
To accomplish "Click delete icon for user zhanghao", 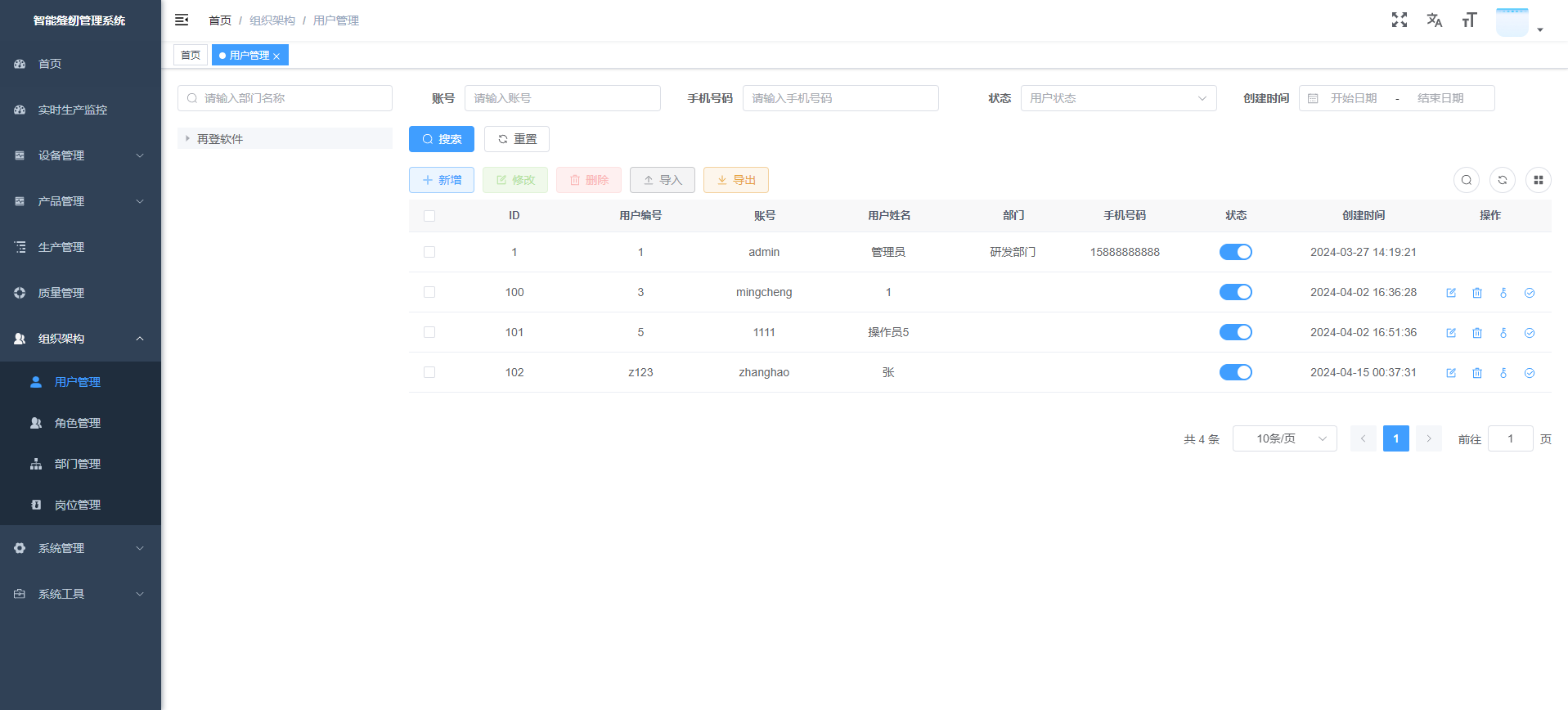I will coord(1476,373).
